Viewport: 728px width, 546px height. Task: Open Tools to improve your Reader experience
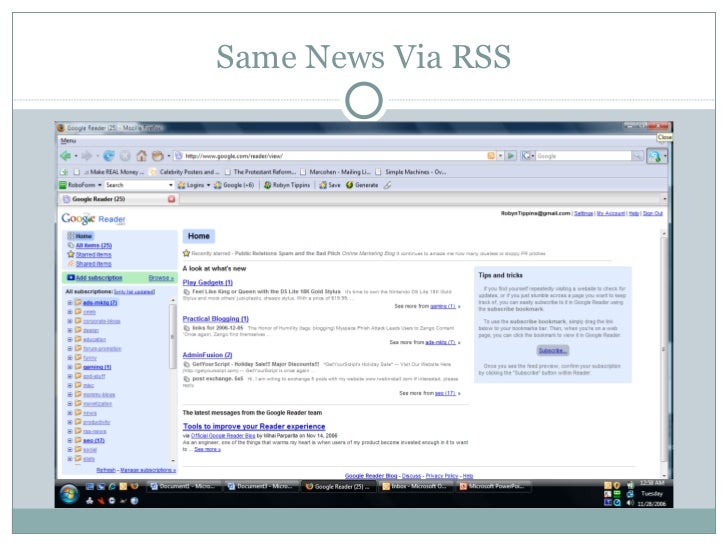(254, 426)
